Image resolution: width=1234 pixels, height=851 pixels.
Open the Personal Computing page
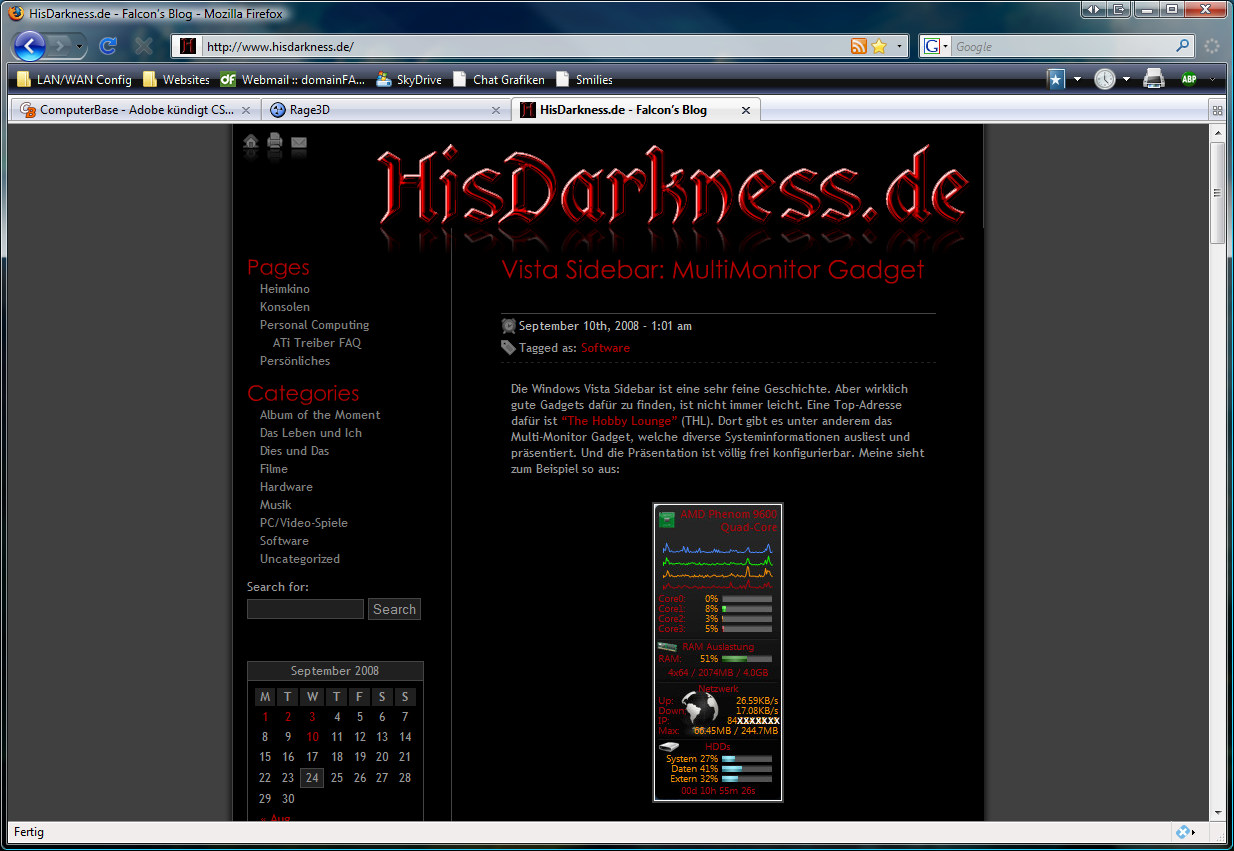(x=314, y=325)
